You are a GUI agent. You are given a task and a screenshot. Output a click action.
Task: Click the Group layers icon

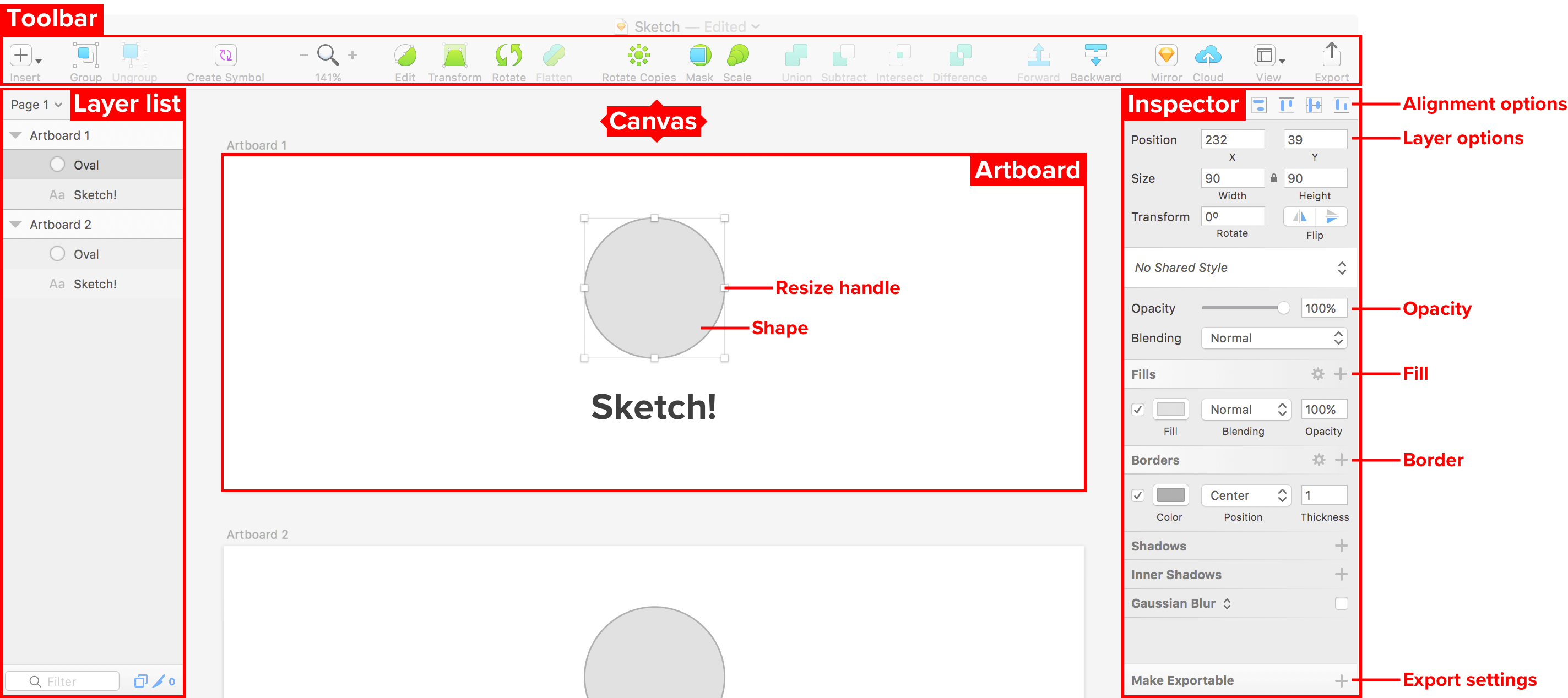[x=85, y=56]
